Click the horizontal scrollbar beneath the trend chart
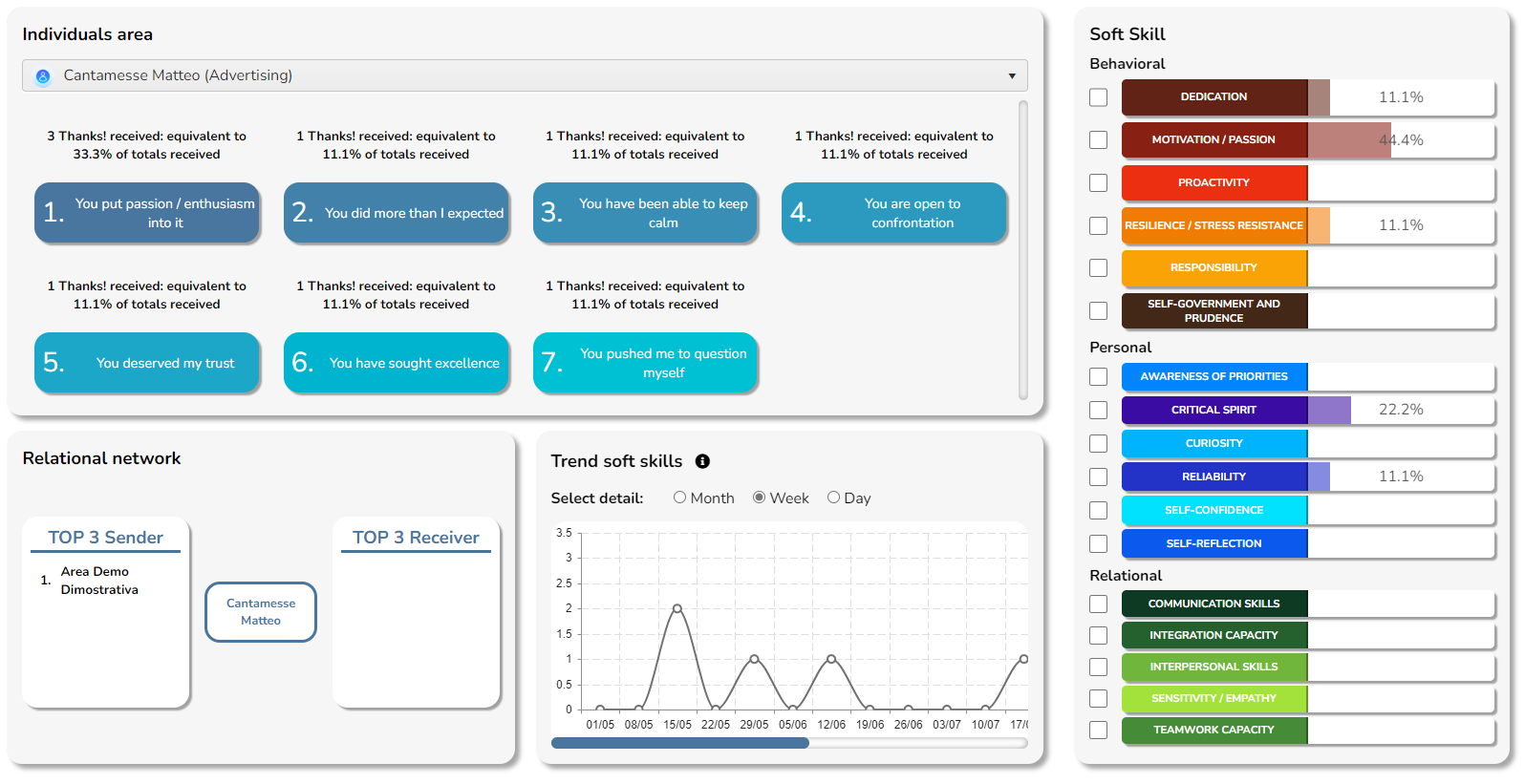Screen dimensions: 1525x784 (789, 743)
